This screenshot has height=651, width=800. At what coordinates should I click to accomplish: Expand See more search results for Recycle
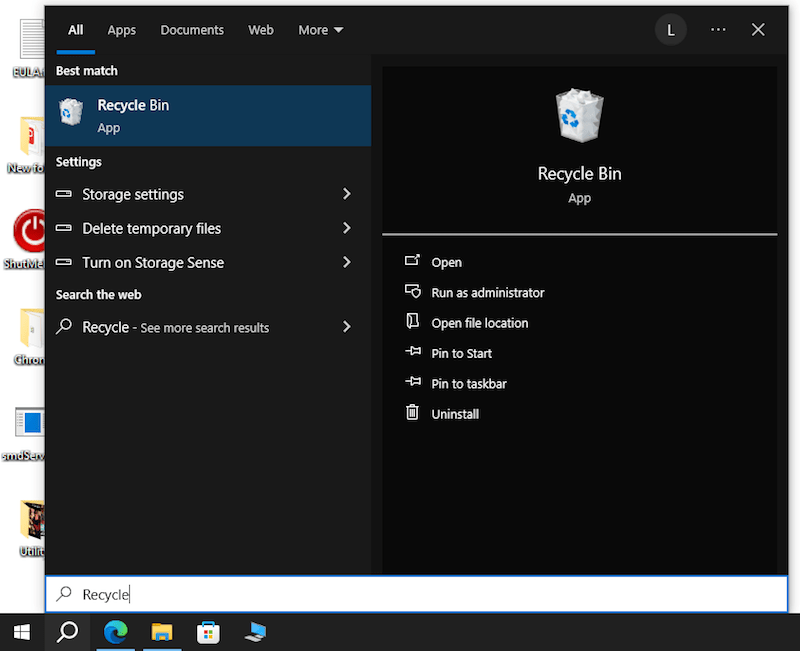tap(347, 327)
